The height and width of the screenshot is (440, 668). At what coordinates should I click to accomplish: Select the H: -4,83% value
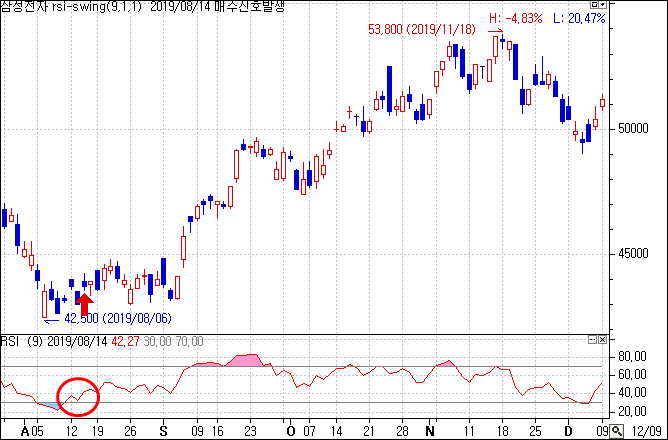point(515,18)
